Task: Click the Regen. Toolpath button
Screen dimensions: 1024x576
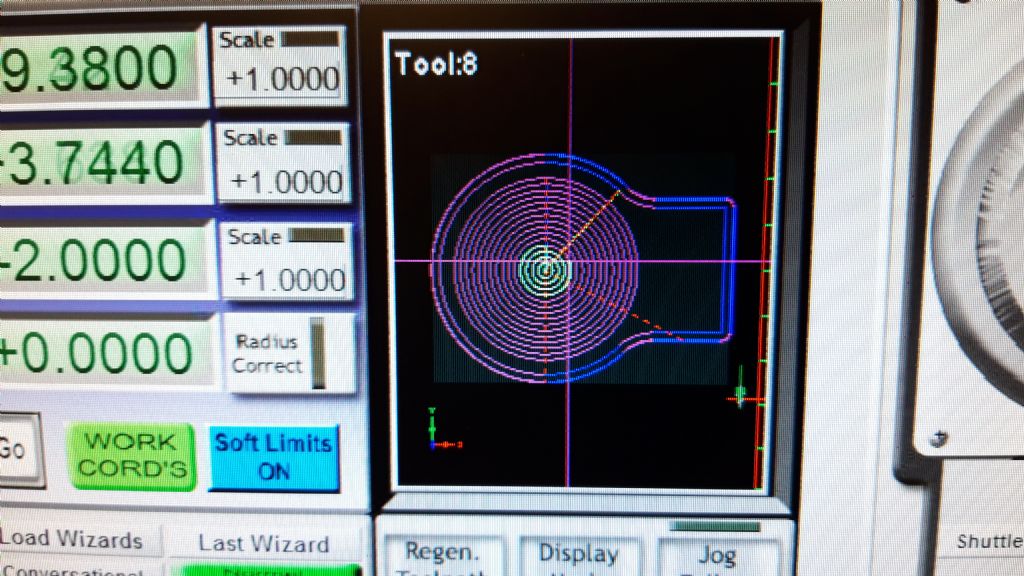Action: coord(445,556)
